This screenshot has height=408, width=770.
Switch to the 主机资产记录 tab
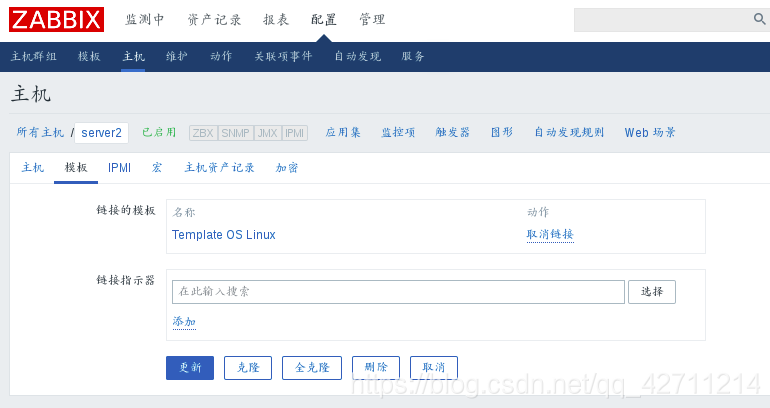click(x=219, y=168)
